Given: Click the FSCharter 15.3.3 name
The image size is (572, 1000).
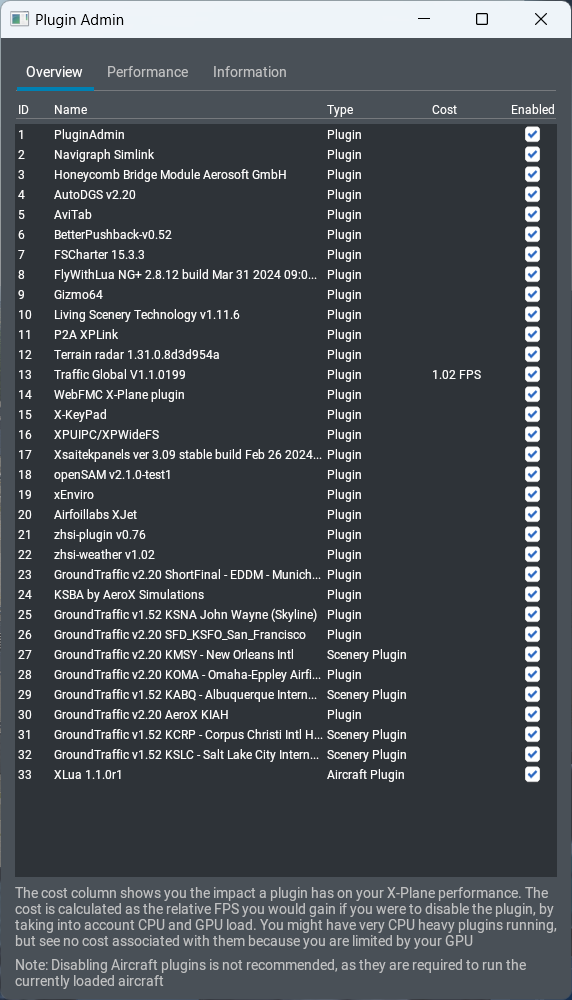Looking at the screenshot, I should coord(99,254).
